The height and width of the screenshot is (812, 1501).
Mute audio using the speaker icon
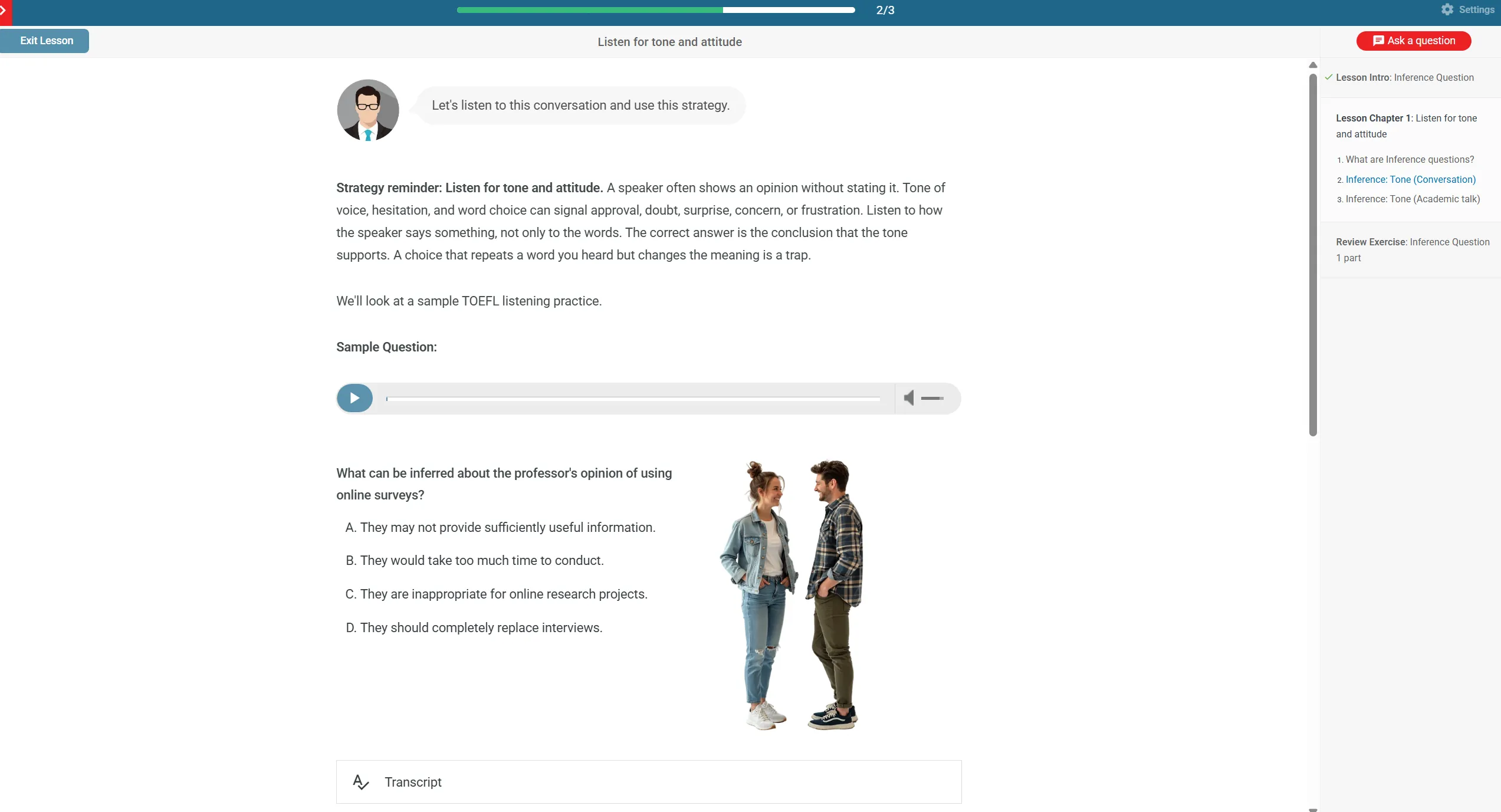pos(909,398)
